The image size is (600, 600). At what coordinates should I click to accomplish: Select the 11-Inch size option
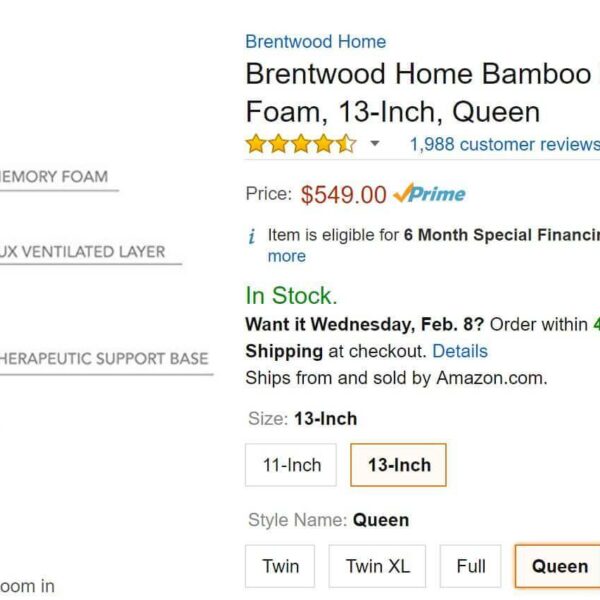[291, 465]
